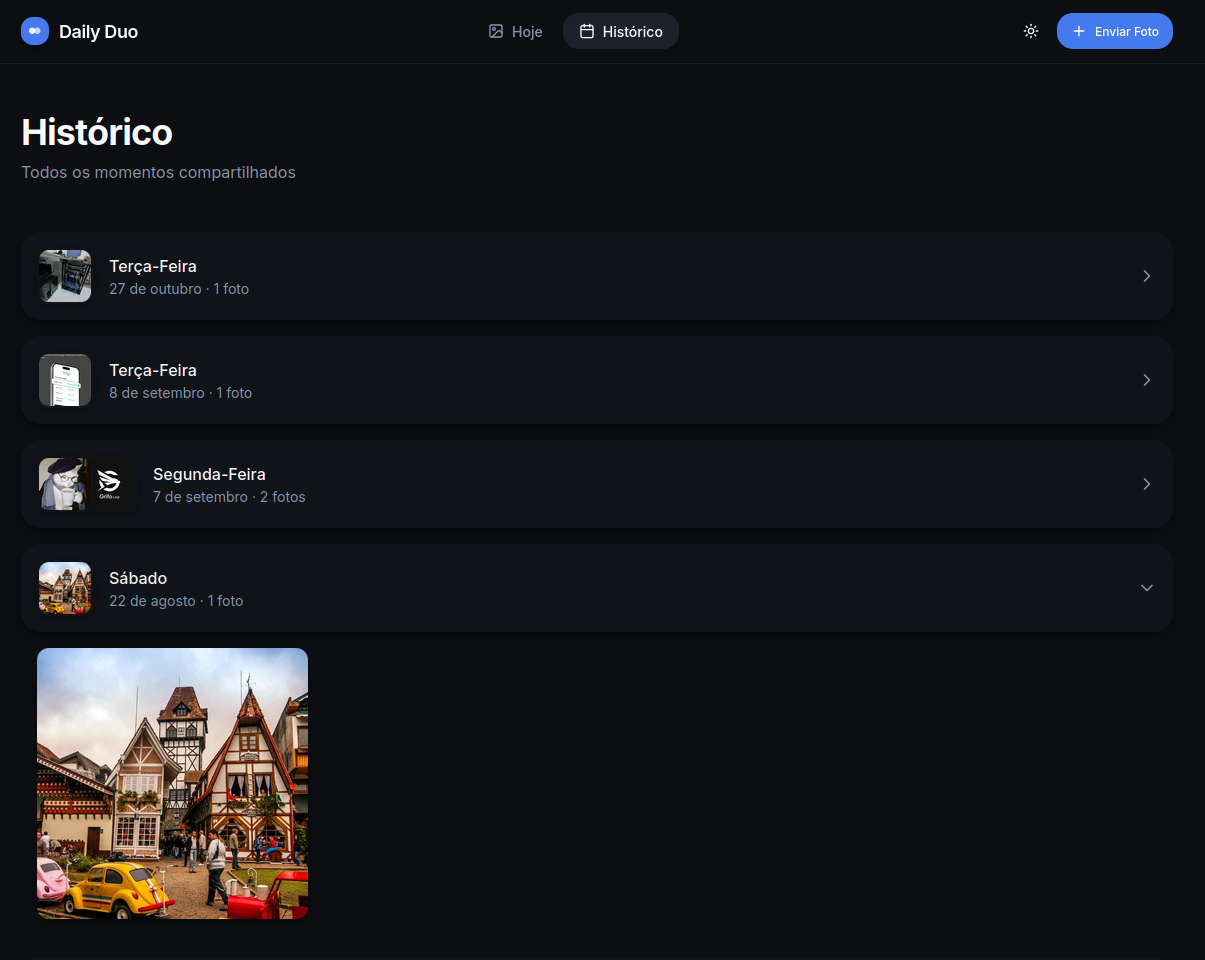Open the 27 de outubro thumbnail

[x=65, y=276]
